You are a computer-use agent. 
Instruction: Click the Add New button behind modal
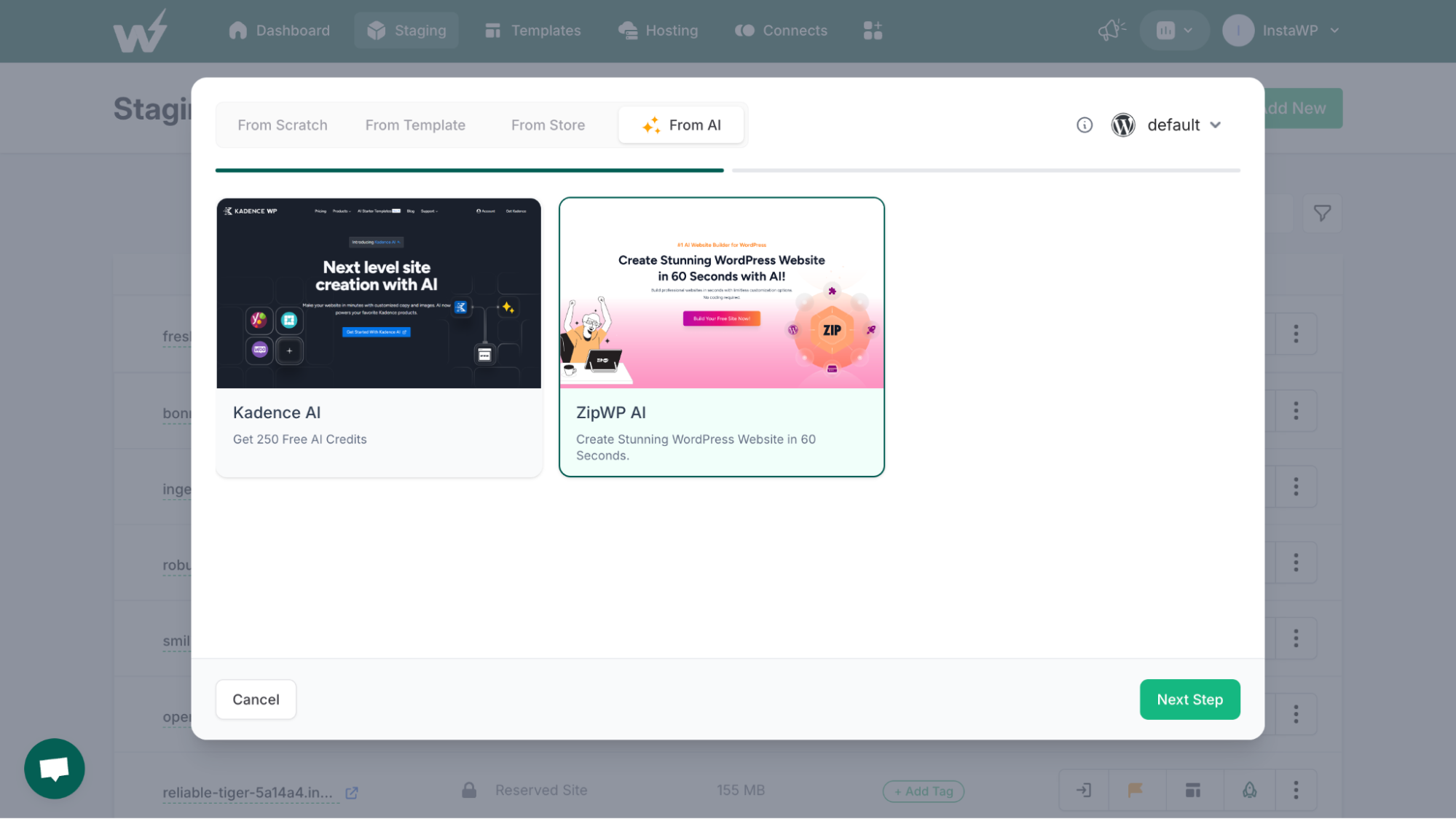coord(1304,109)
